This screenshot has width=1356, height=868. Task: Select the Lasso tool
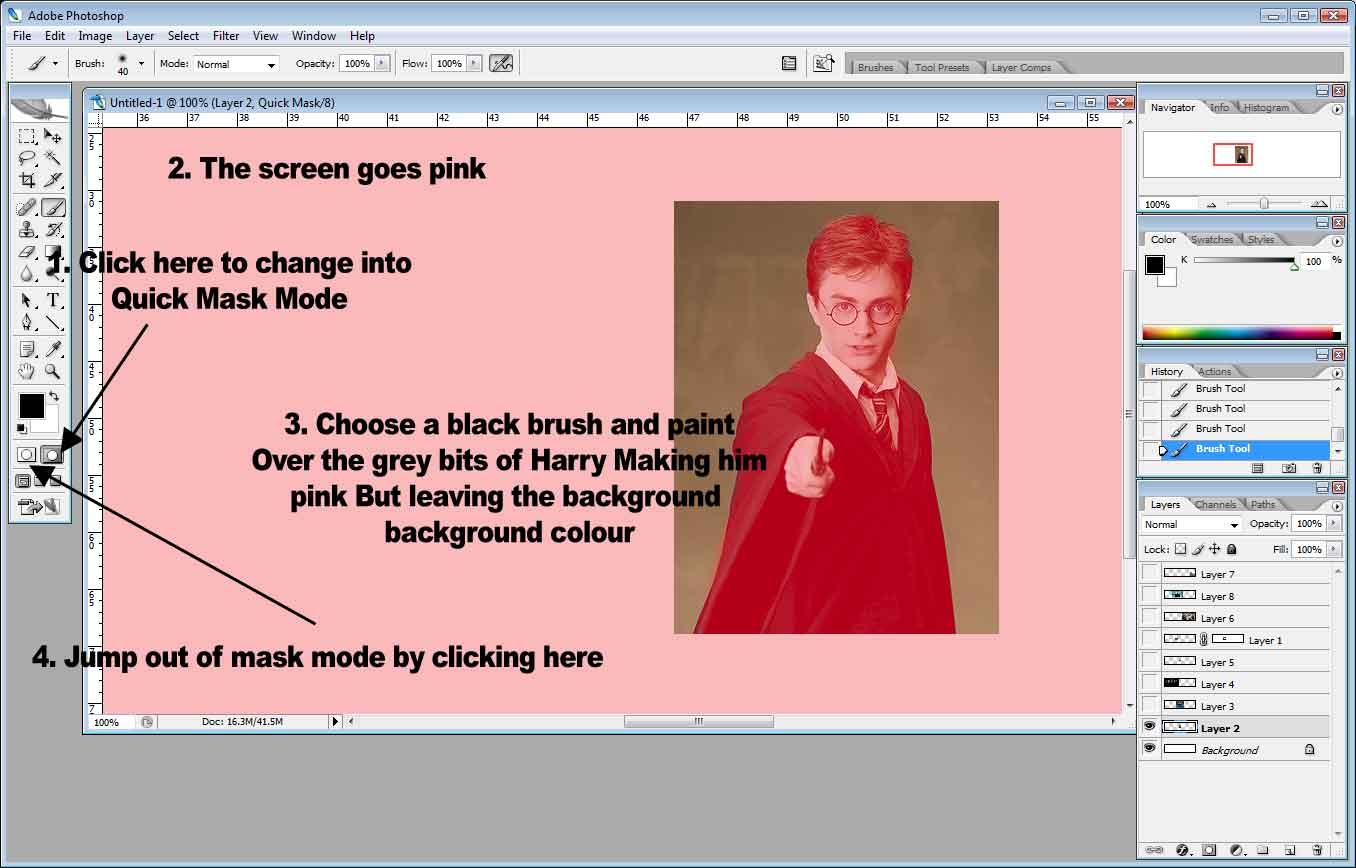[x=27, y=158]
